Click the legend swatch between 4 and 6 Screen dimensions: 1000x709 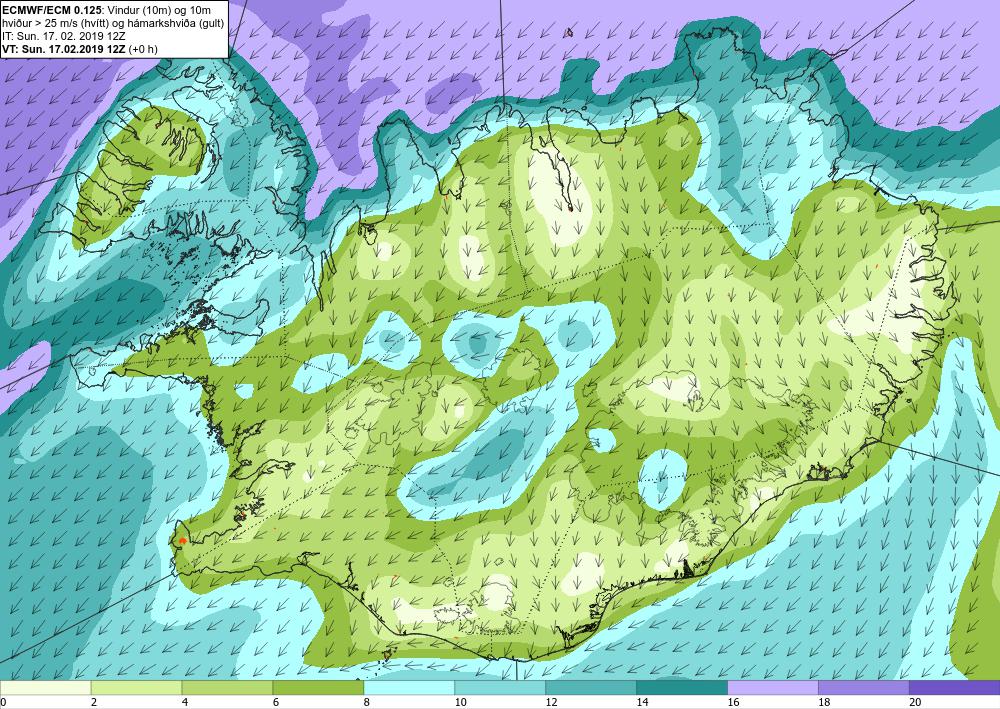(227, 688)
